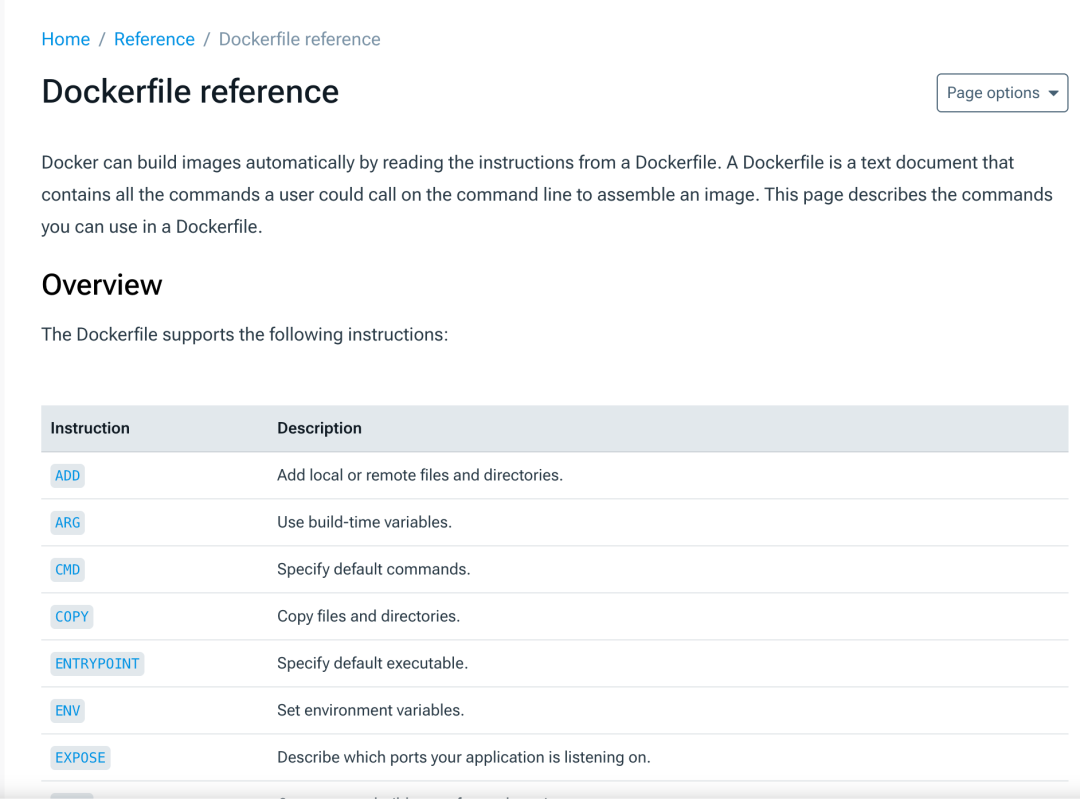Select 'Add local or remote files and directories.' text

419,475
